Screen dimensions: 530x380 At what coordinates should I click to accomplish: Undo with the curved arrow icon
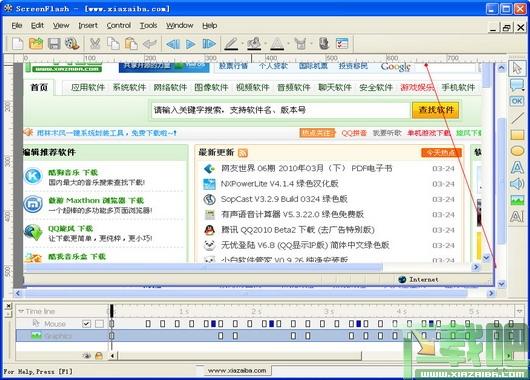click(x=149, y=44)
